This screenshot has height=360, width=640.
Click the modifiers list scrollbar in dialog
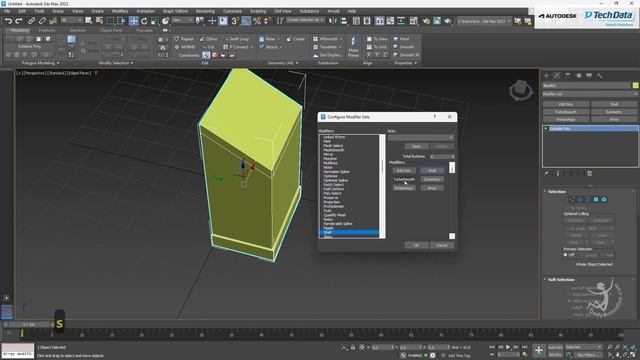[x=382, y=187]
